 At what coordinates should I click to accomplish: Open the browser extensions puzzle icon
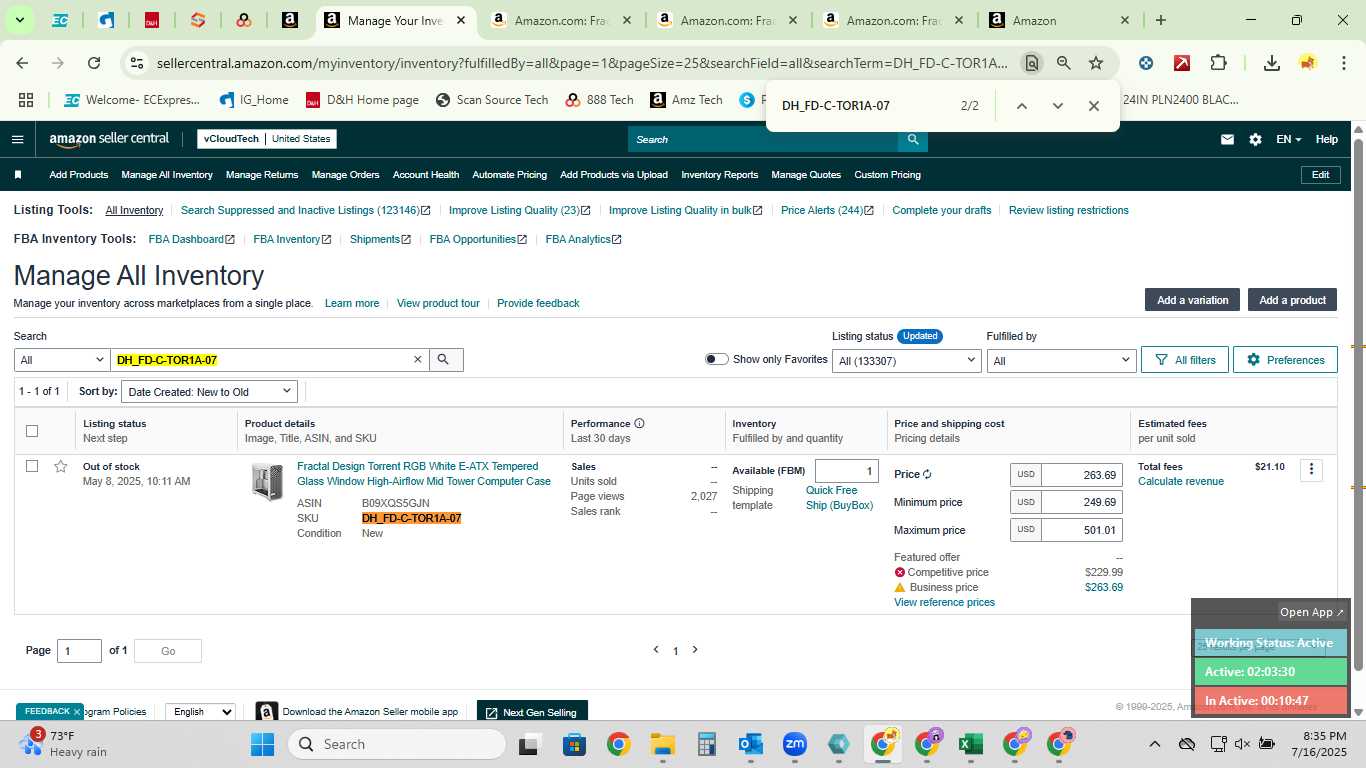tap(1218, 63)
